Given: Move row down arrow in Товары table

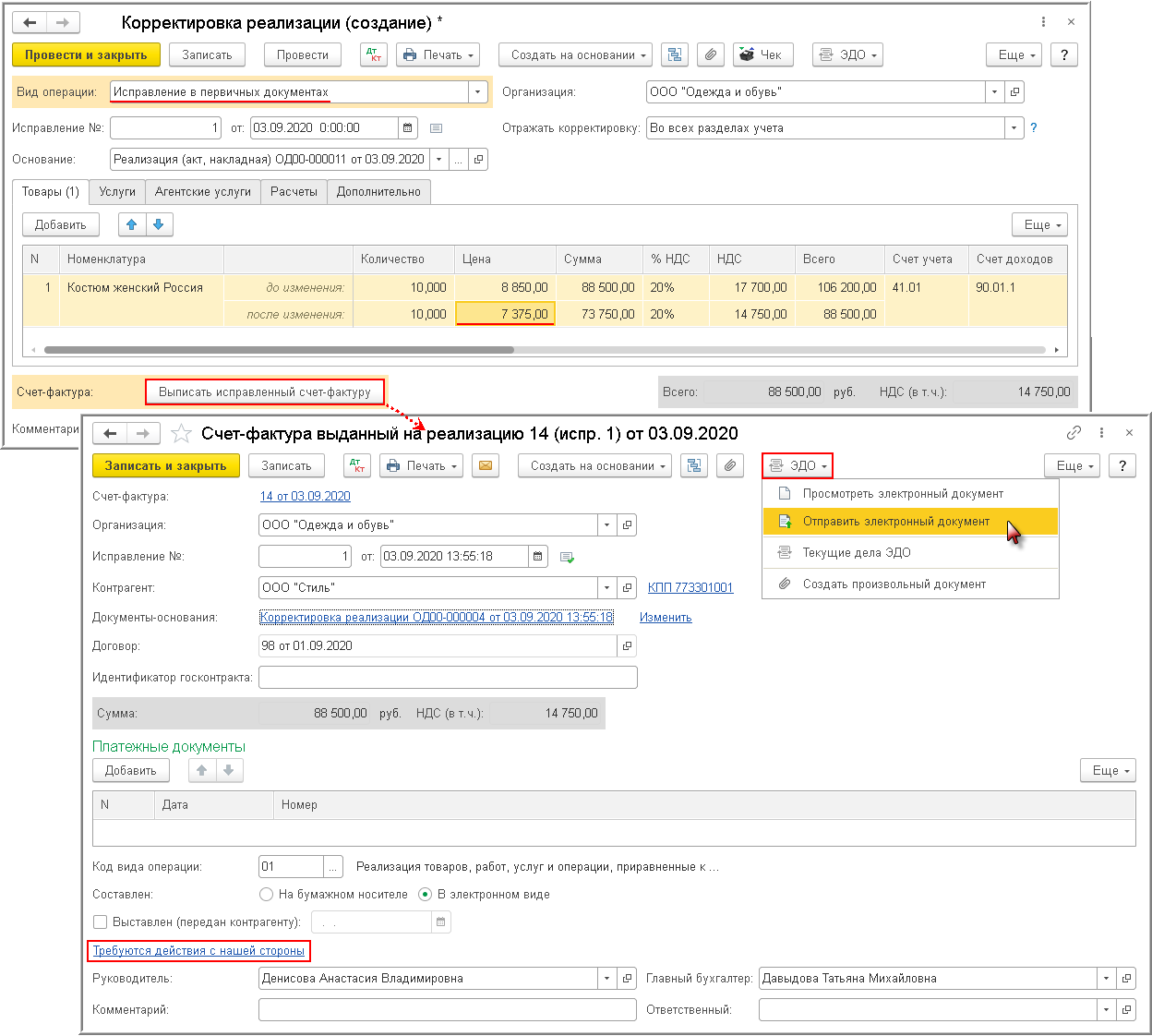Looking at the screenshot, I should pyautogui.click(x=159, y=224).
